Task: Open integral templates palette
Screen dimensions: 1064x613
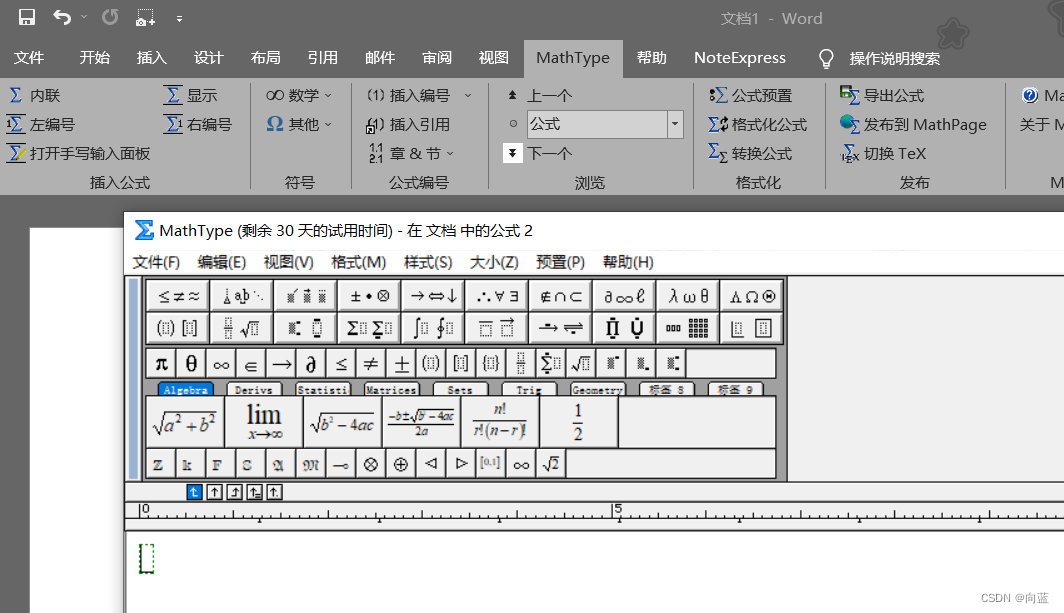Action: [x=433, y=329]
